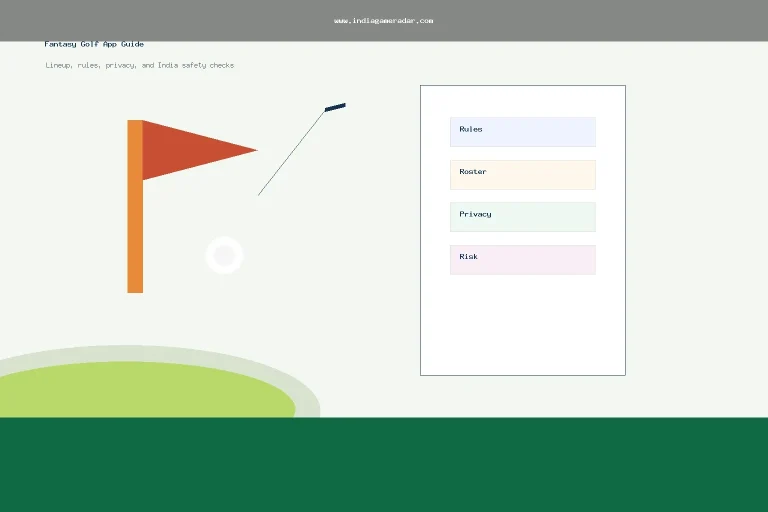Click the Fantasy Golf App Guide heading
The width and height of the screenshot is (768, 512).
point(94,44)
